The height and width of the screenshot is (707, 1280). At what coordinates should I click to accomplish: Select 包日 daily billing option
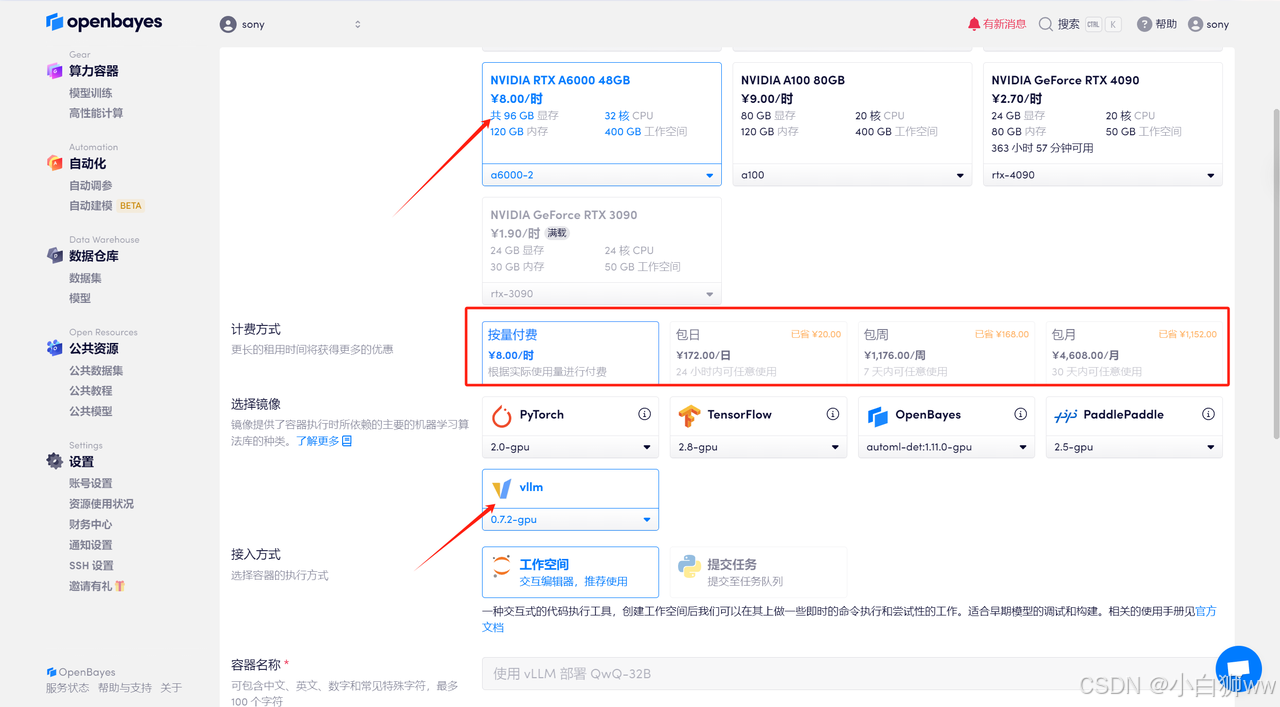(758, 352)
